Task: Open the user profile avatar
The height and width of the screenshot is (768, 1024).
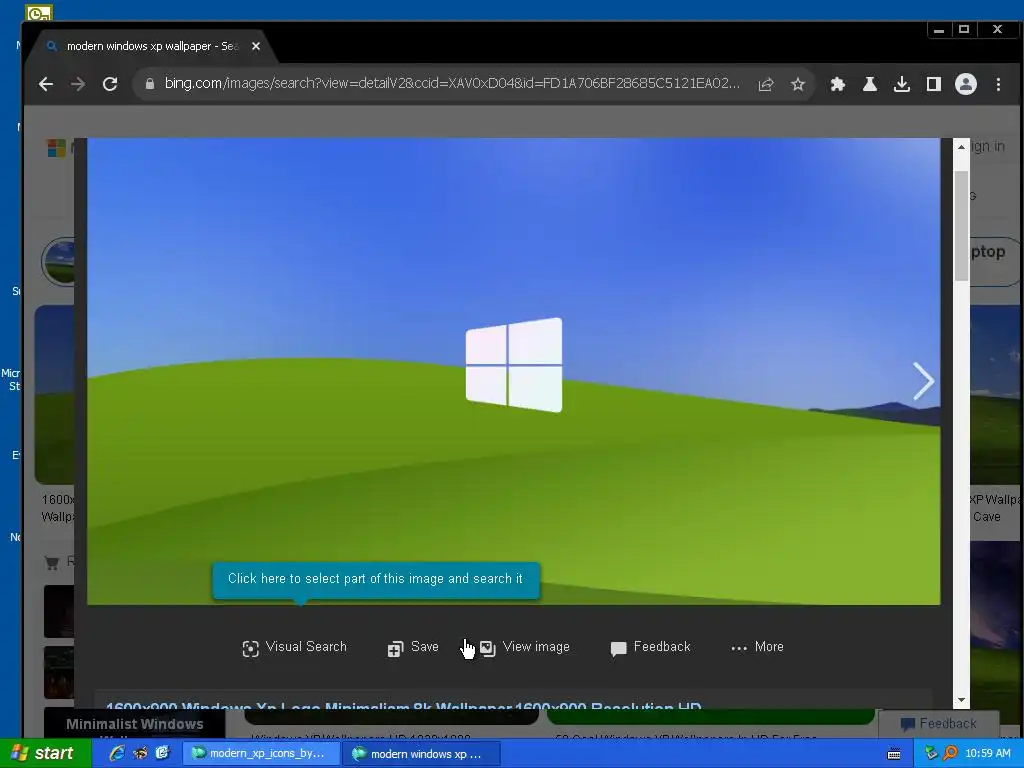Action: coord(966,84)
